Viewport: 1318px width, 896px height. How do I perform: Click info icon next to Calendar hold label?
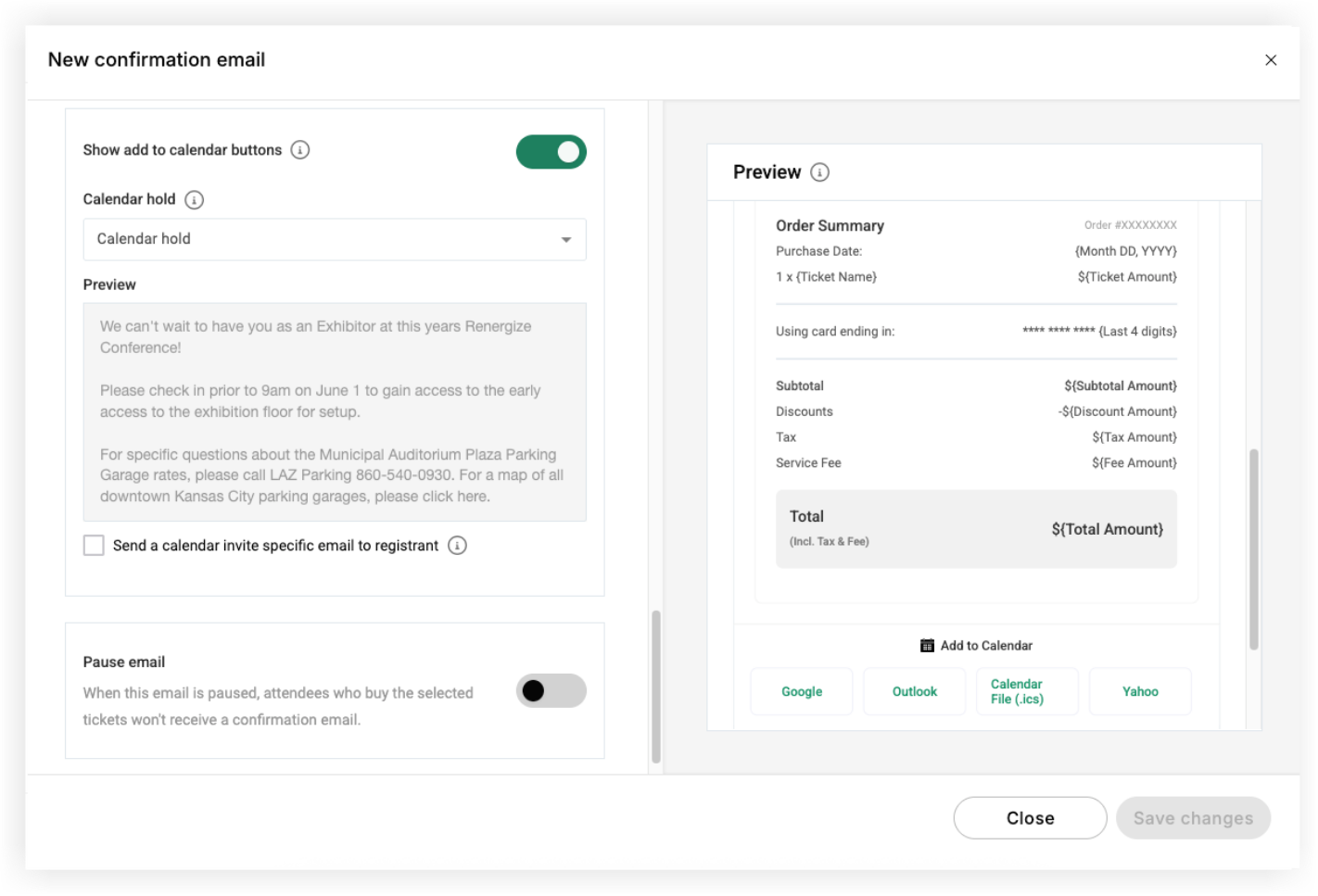(x=194, y=199)
